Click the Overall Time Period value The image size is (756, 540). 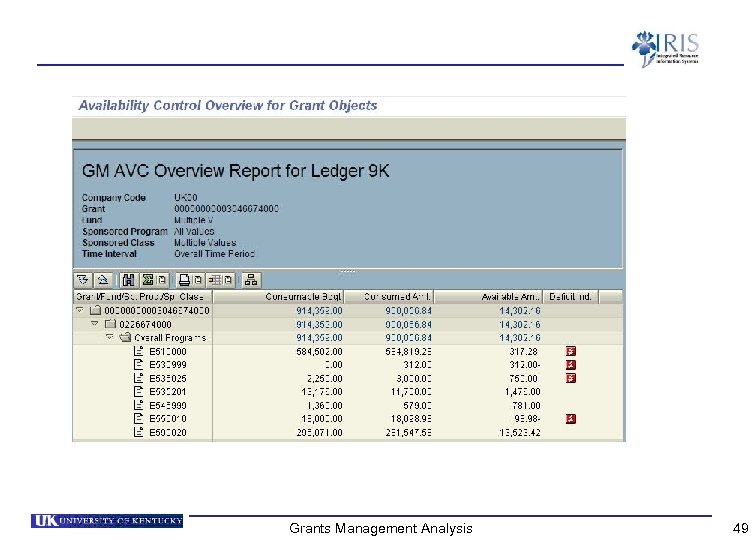click(x=214, y=254)
